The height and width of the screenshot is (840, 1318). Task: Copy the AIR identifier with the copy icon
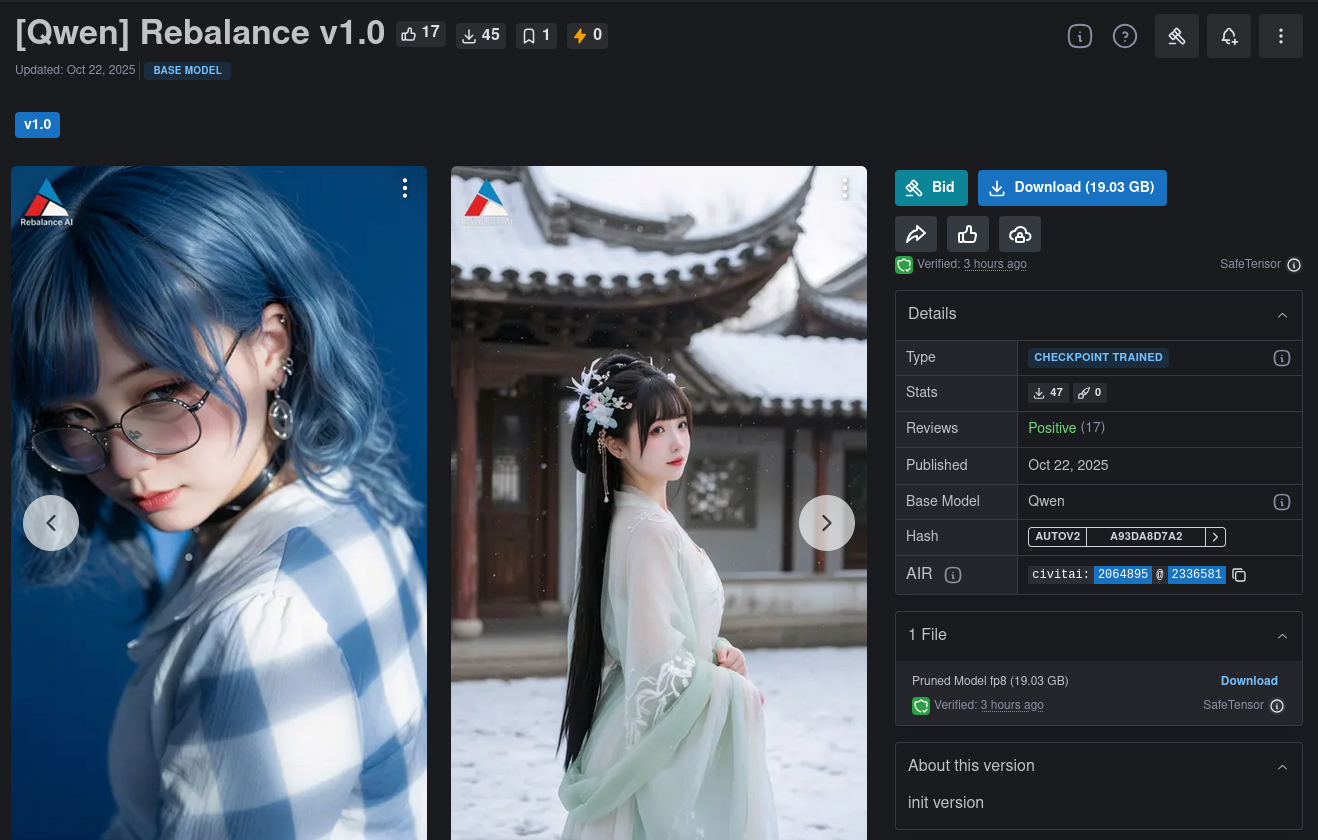point(1239,575)
